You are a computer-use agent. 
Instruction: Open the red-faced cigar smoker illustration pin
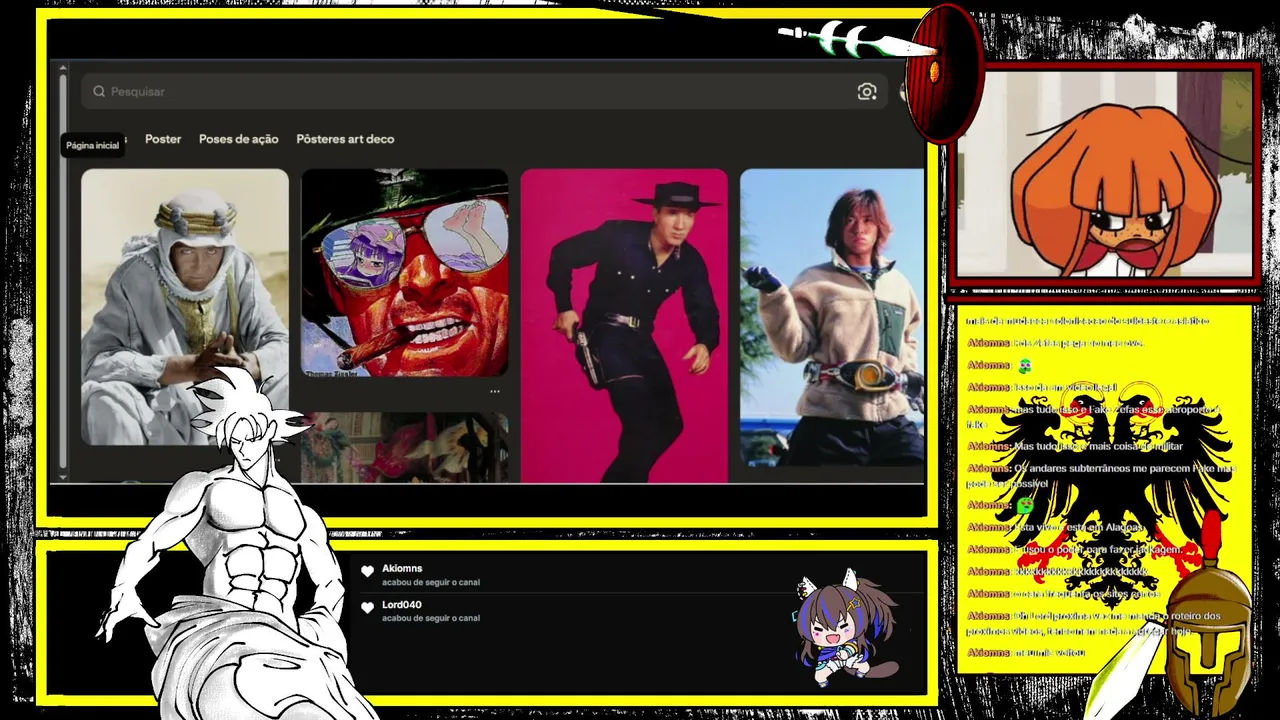click(405, 273)
